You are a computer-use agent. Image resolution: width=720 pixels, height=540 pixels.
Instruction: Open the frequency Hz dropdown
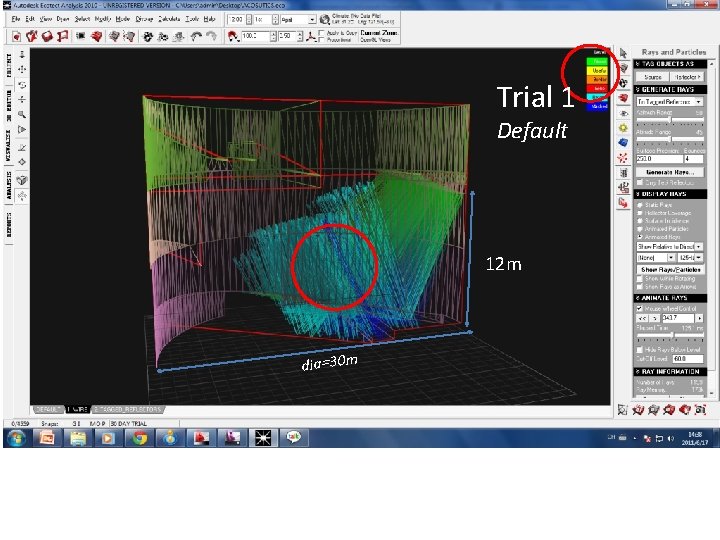click(691, 258)
